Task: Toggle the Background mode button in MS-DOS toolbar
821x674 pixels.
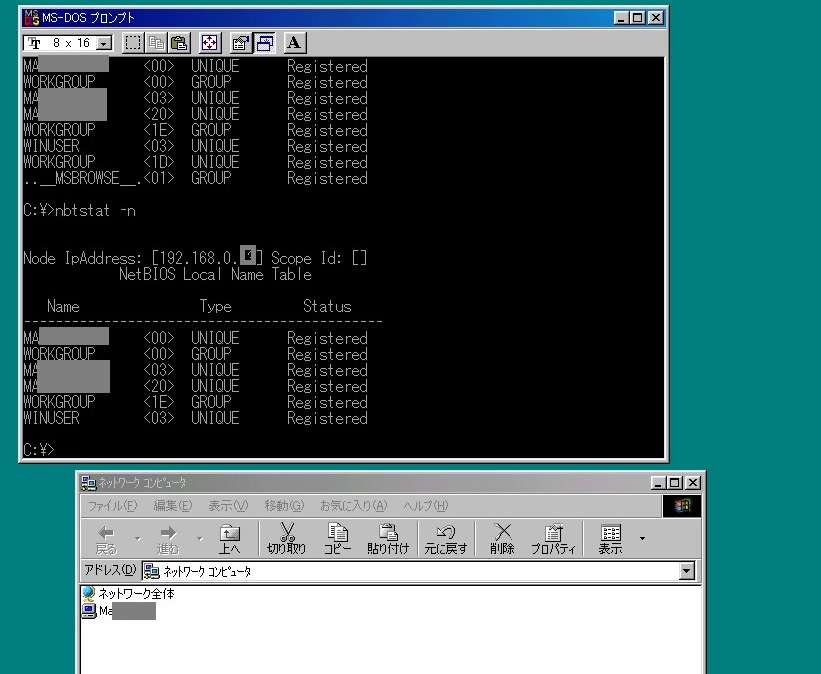Action: click(x=265, y=43)
